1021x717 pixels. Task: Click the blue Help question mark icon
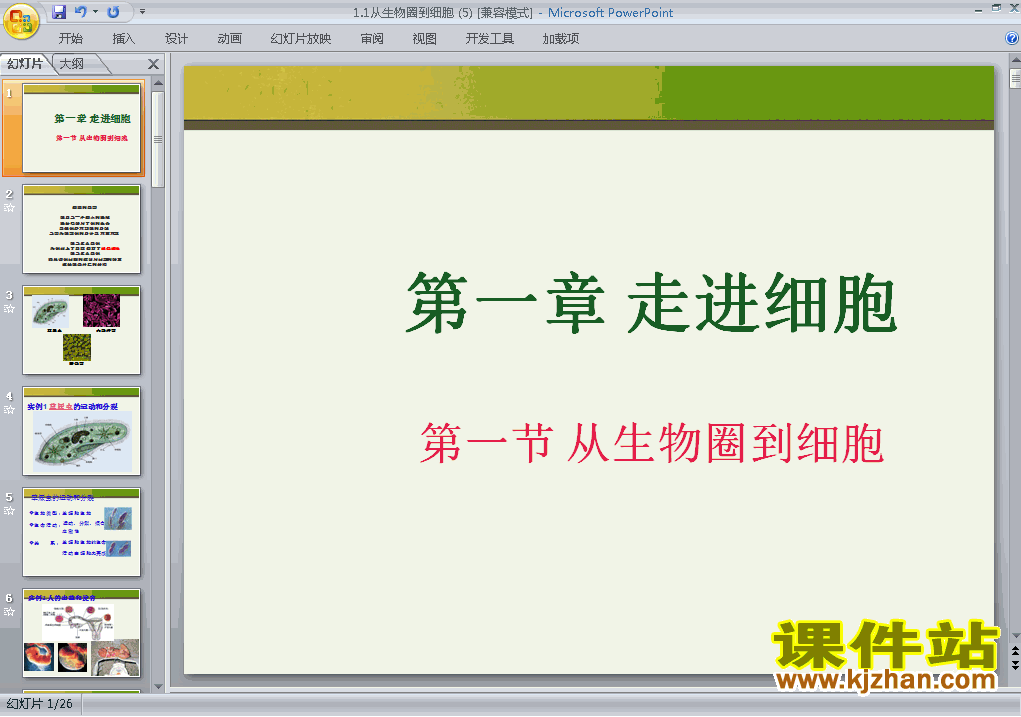coord(1012,38)
